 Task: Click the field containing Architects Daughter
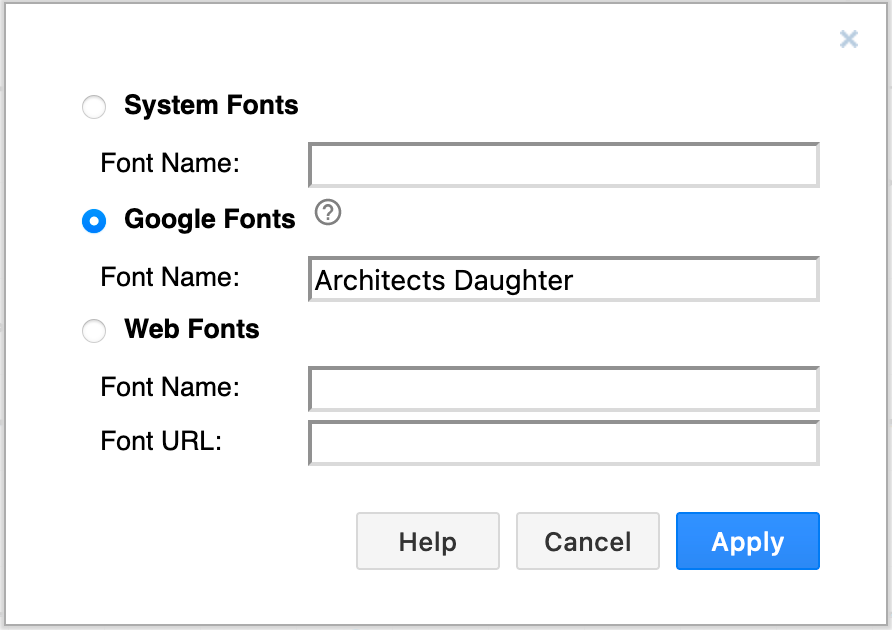point(562,279)
